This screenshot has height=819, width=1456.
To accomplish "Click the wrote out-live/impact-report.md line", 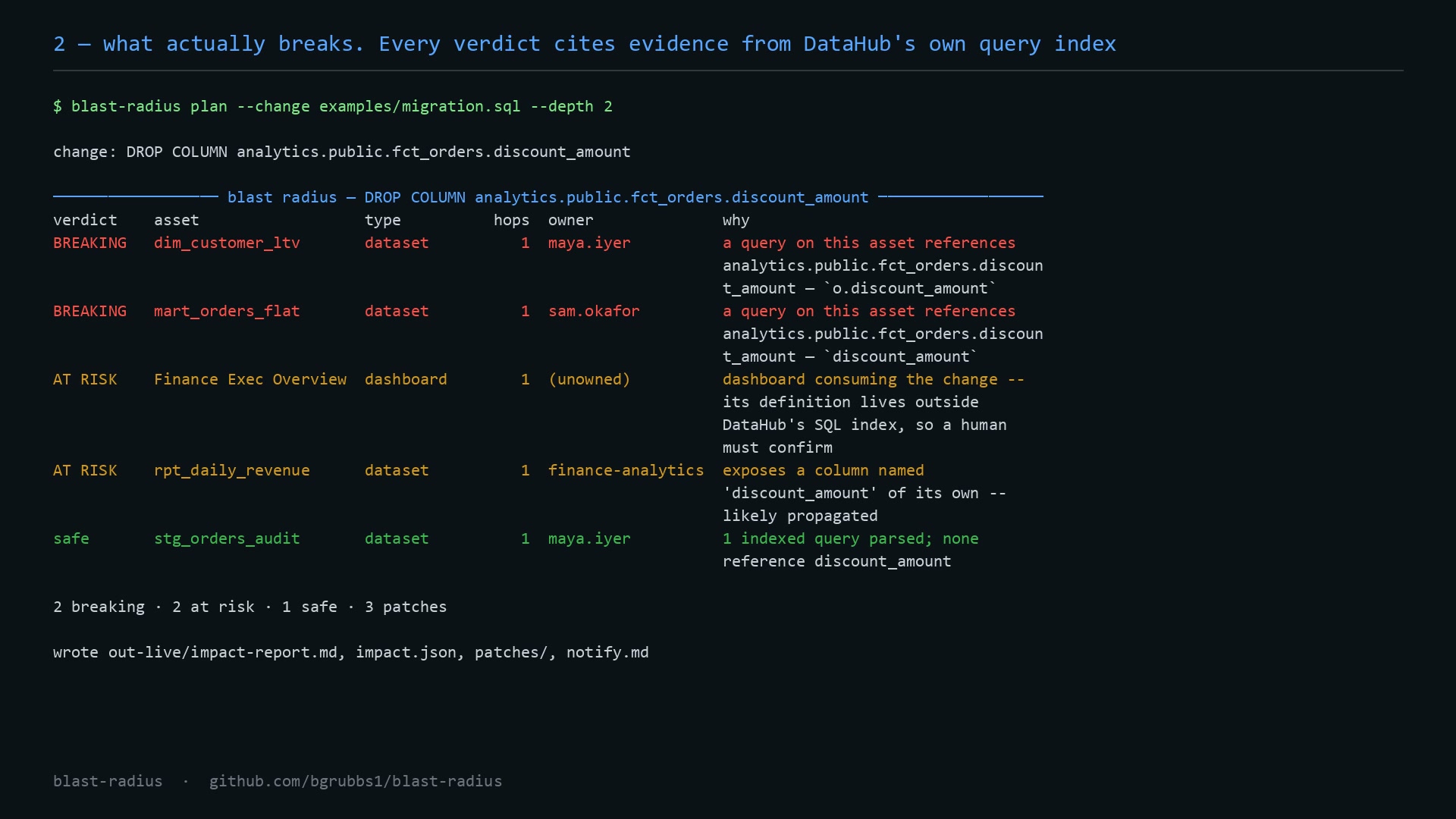I will 351,652.
